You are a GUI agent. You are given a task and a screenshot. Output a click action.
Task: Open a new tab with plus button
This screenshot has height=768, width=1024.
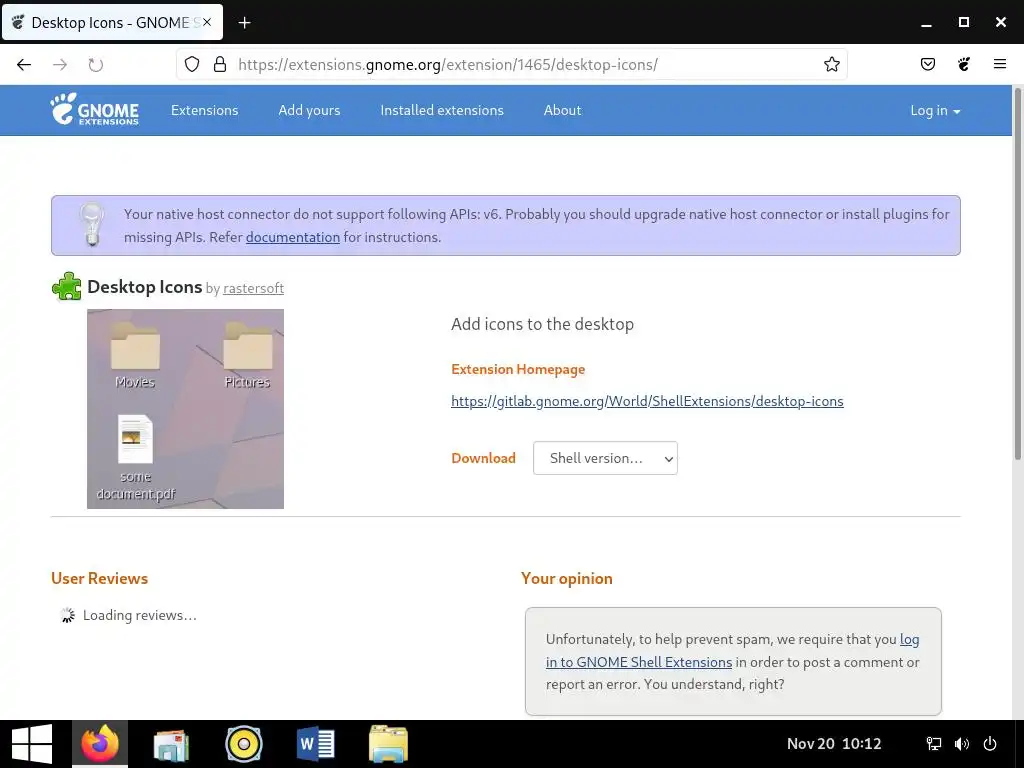[244, 23]
